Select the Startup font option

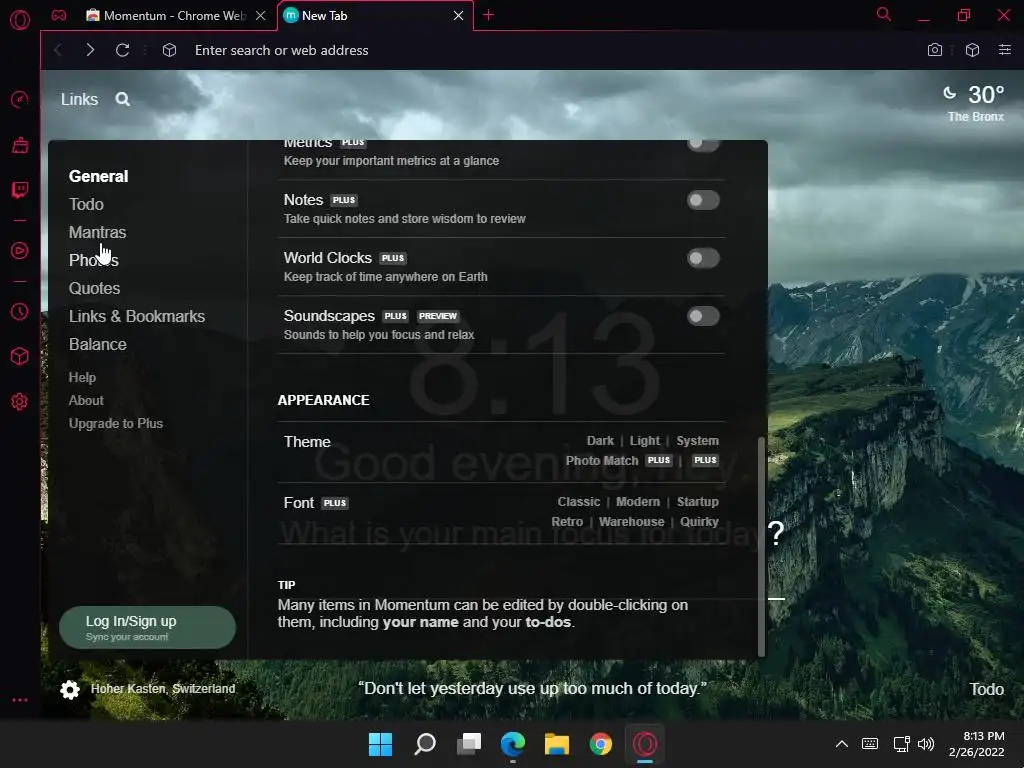[697, 502]
